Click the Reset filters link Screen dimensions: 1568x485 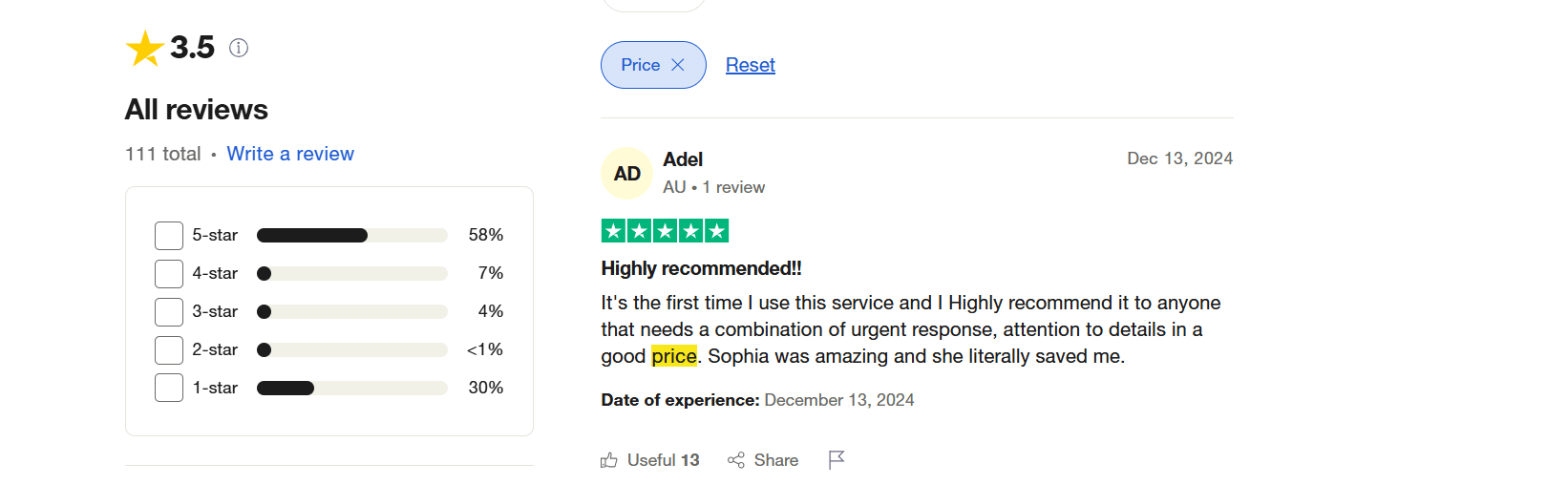[750, 65]
